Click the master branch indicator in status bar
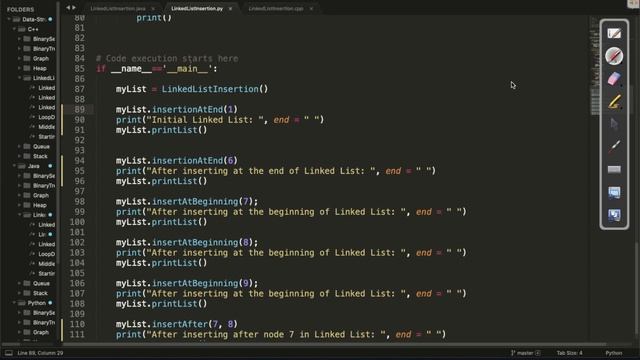Image resolution: width=640 pixels, height=360 pixels. [x=525, y=353]
